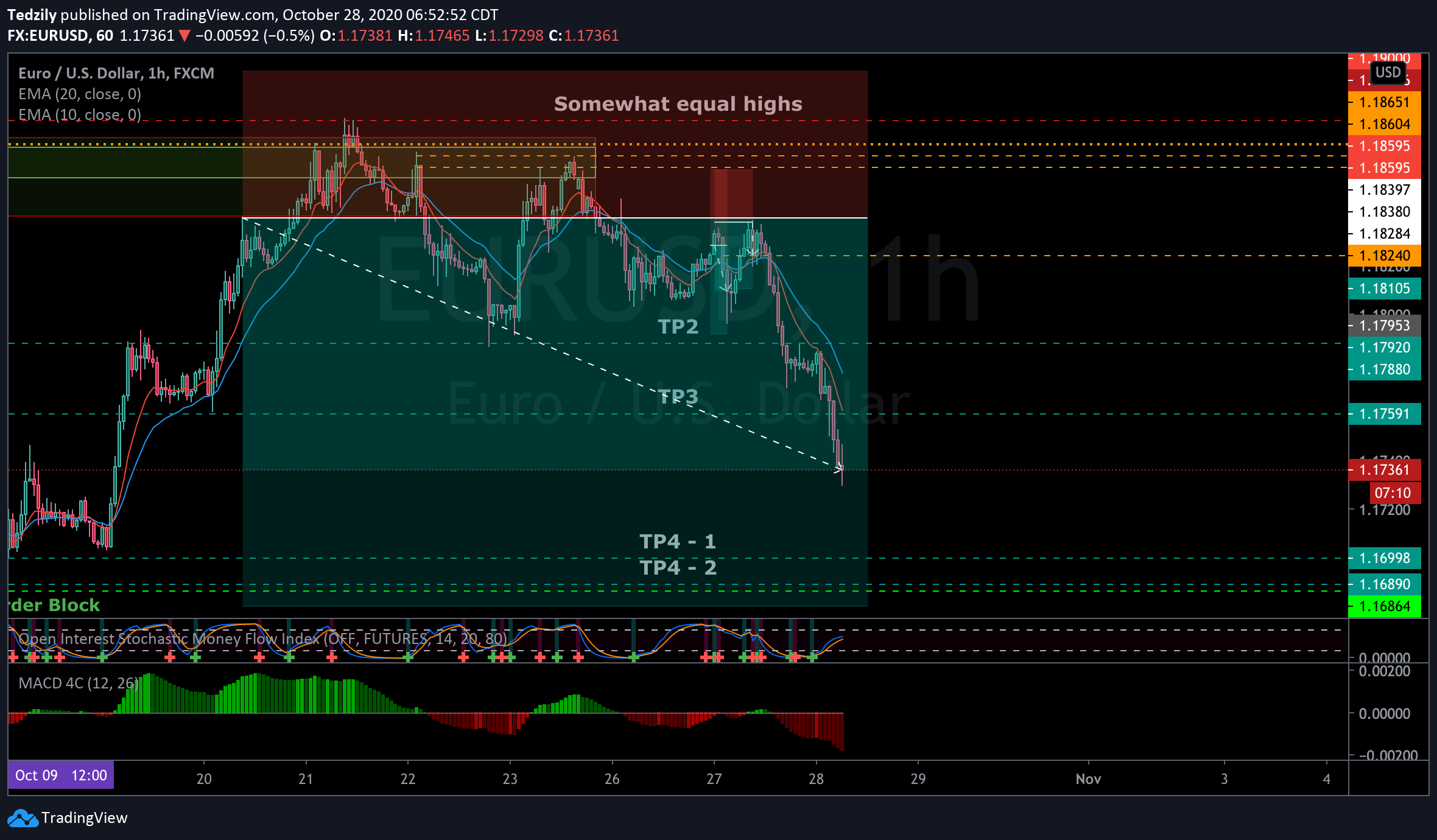Screen dimensions: 1437x840
Task: Click the 1.18105 teal price label
Action: tap(1385, 289)
